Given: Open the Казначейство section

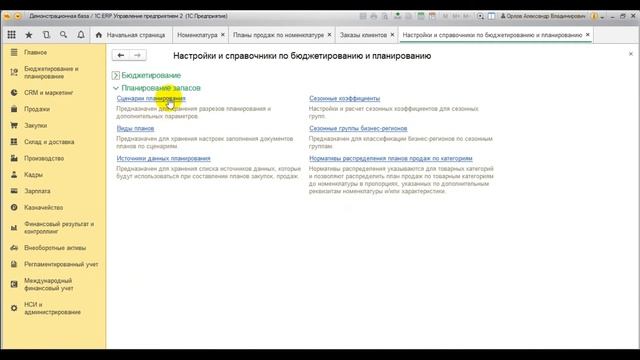Looking at the screenshot, I should [44, 207].
